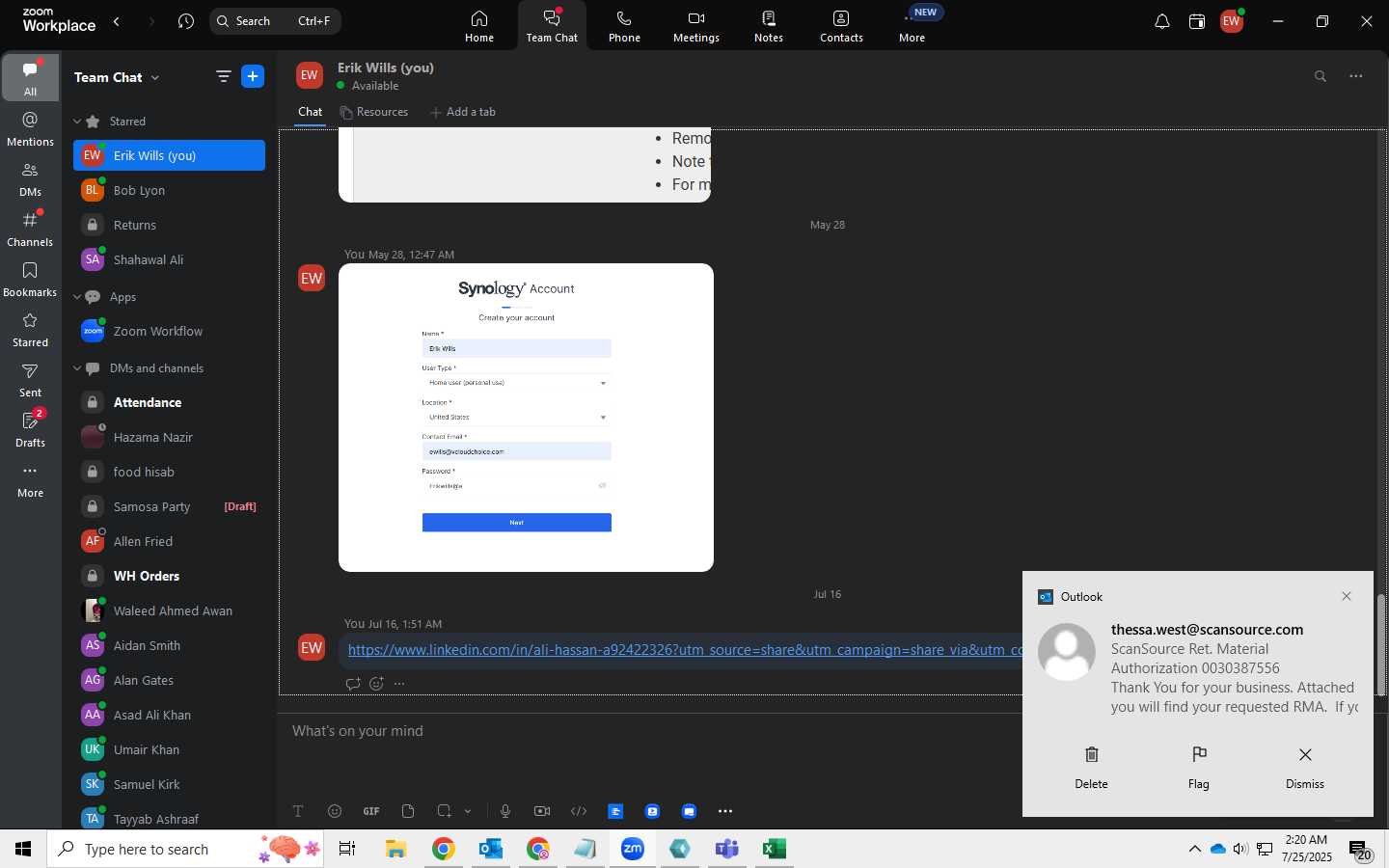The height and width of the screenshot is (868, 1389).
Task: Search in chat with the magnifier icon
Action: [x=1321, y=76]
